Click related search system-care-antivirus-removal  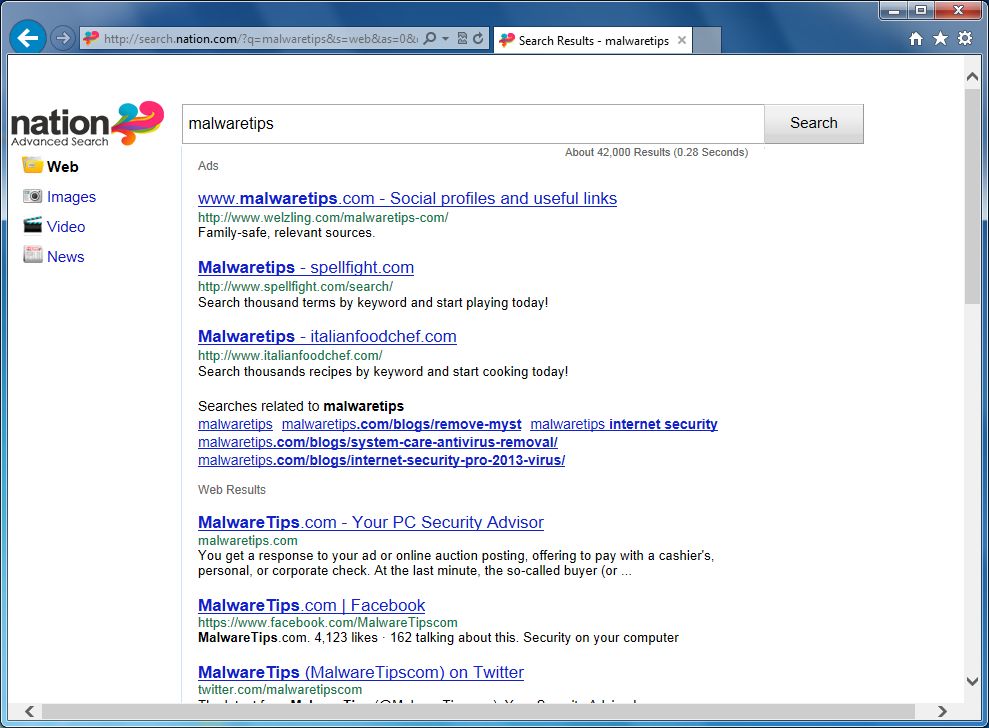coord(378,442)
